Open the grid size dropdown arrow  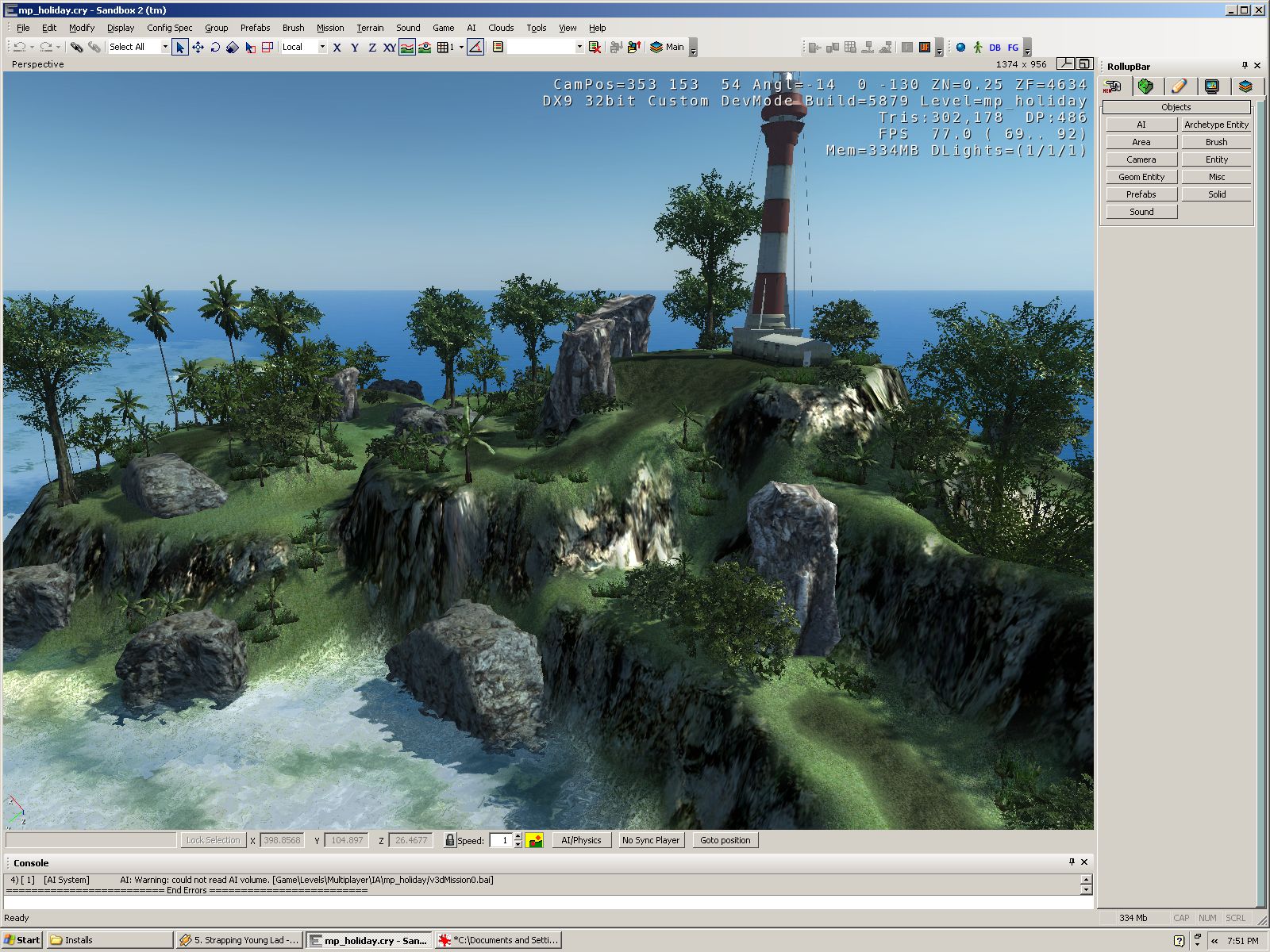point(461,47)
